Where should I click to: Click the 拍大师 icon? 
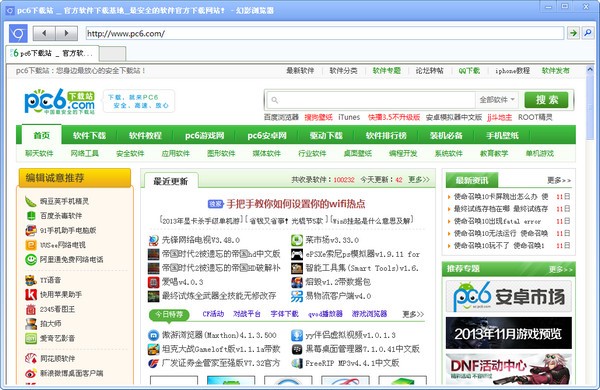click(x=31, y=324)
